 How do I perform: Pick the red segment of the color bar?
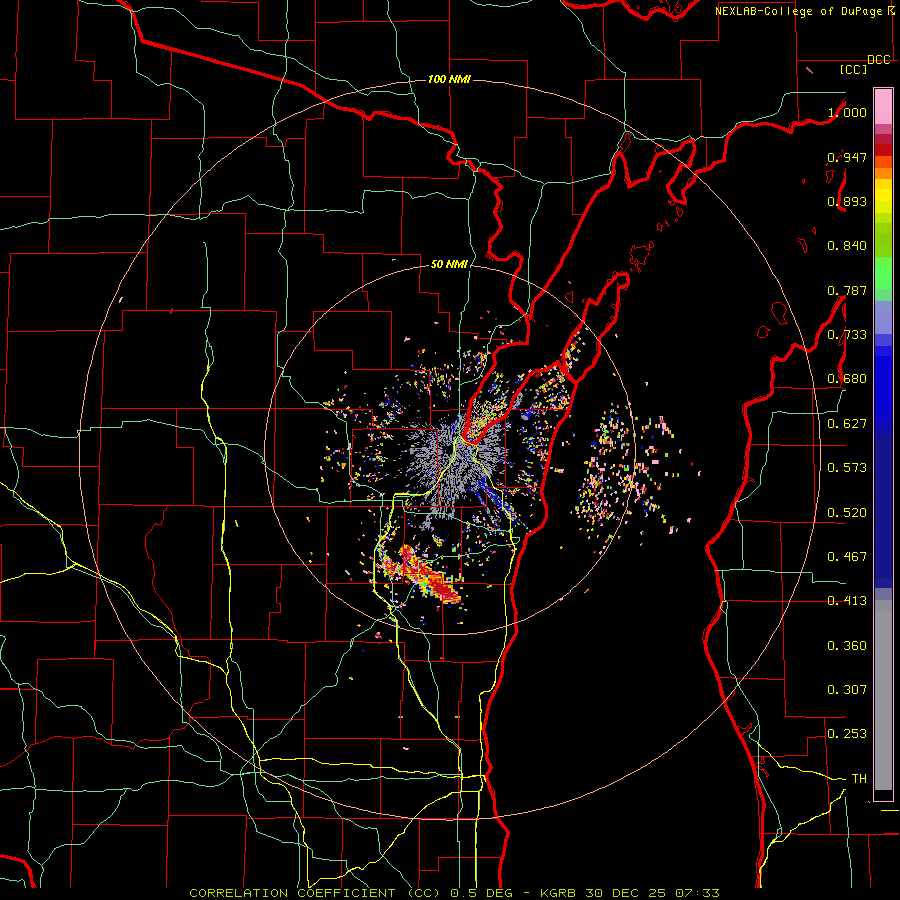tap(883, 150)
